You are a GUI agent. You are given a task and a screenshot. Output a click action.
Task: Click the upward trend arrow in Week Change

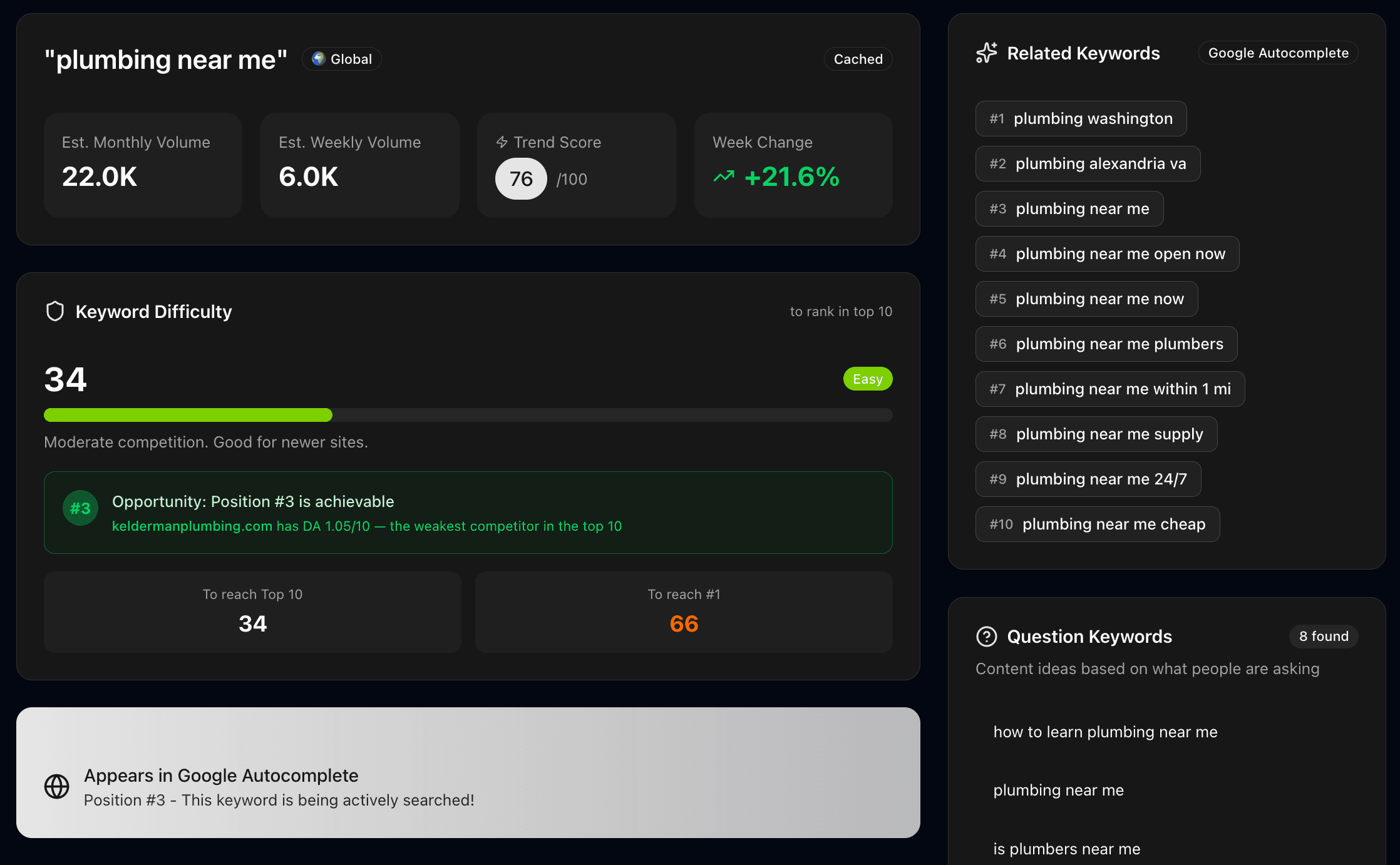(x=724, y=177)
